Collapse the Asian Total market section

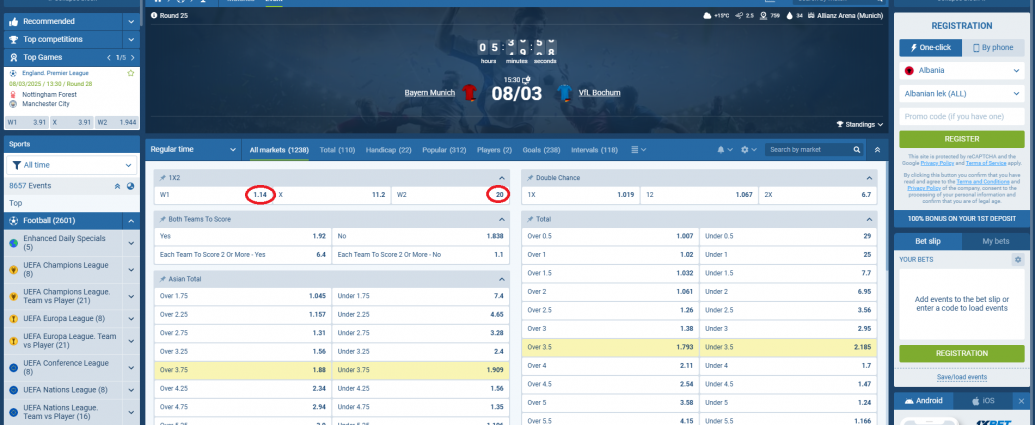[x=502, y=279]
